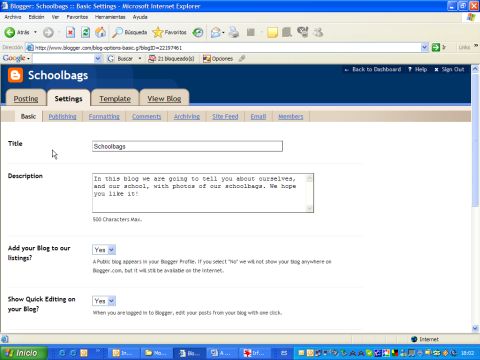Image resolution: width=480 pixels, height=360 pixels.
Task: Switch to Blogger window in taskbar
Action: [x=191, y=353]
